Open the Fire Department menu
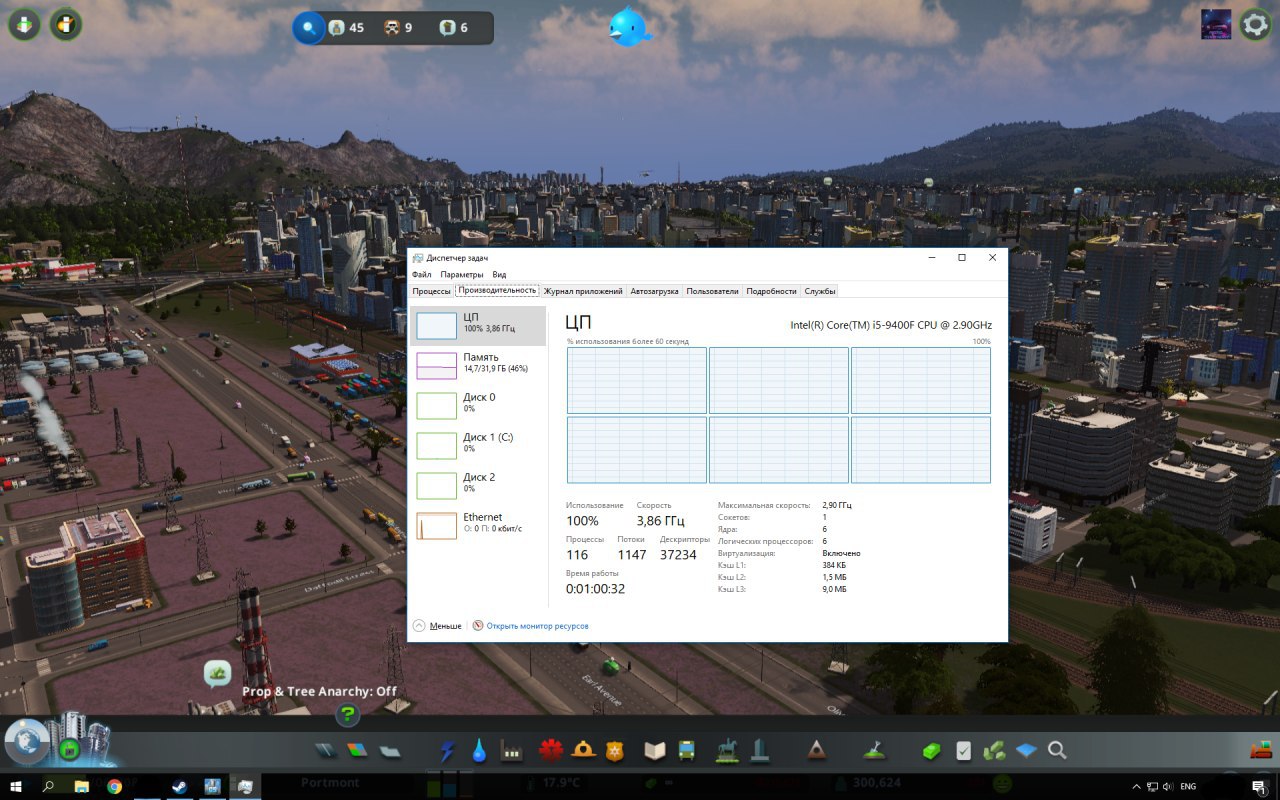The height and width of the screenshot is (800, 1280). tap(584, 750)
